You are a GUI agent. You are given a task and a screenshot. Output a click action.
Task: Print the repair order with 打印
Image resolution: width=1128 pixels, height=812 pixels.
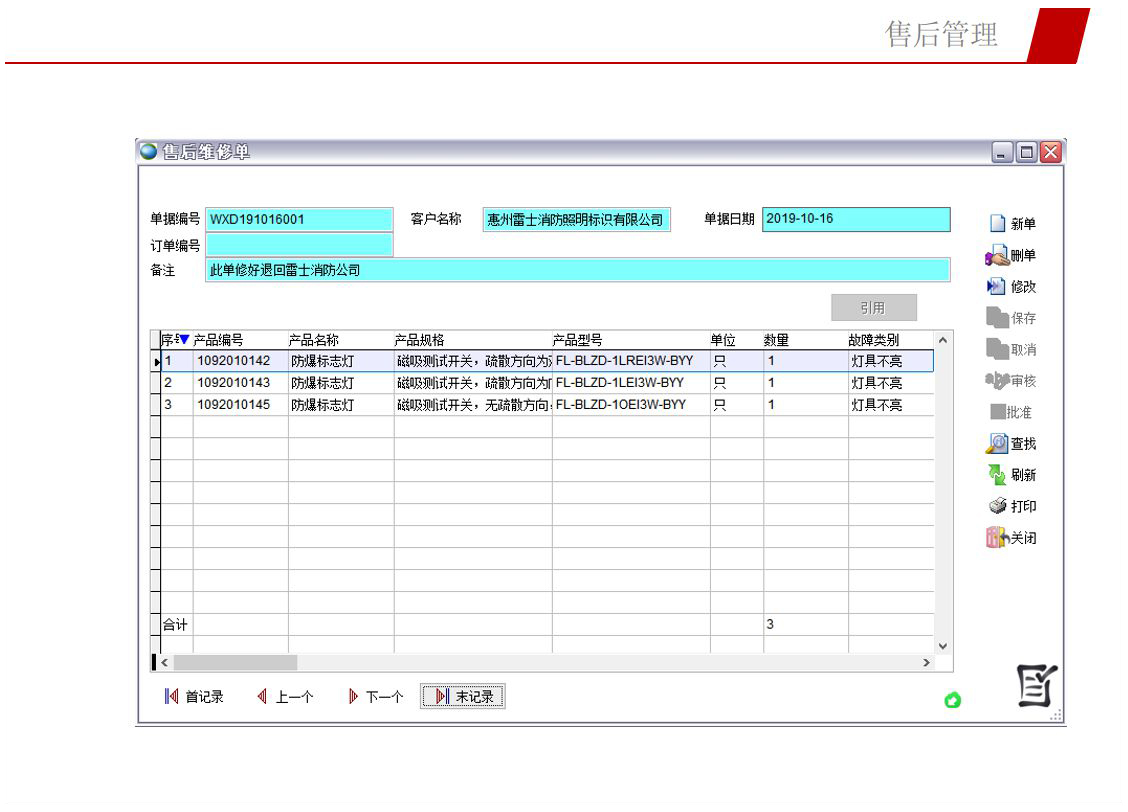[x=997, y=507]
